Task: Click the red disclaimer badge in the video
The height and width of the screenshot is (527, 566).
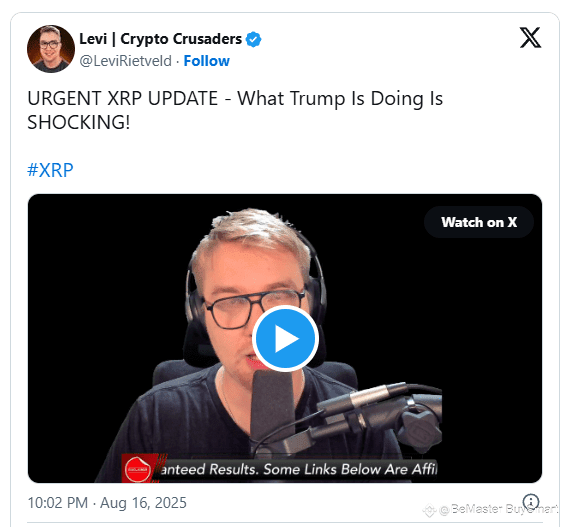Action: (138, 469)
